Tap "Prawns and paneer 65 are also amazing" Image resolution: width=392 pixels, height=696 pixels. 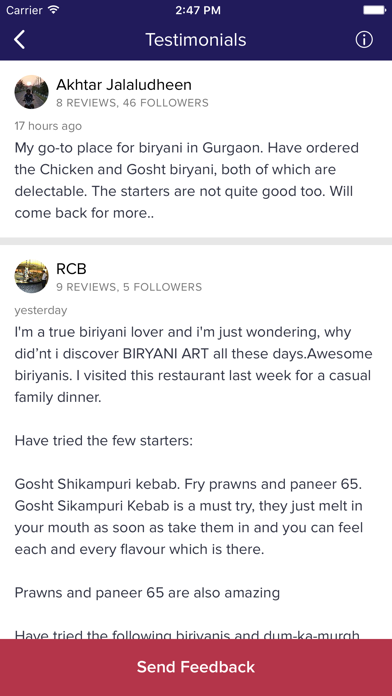point(147,593)
